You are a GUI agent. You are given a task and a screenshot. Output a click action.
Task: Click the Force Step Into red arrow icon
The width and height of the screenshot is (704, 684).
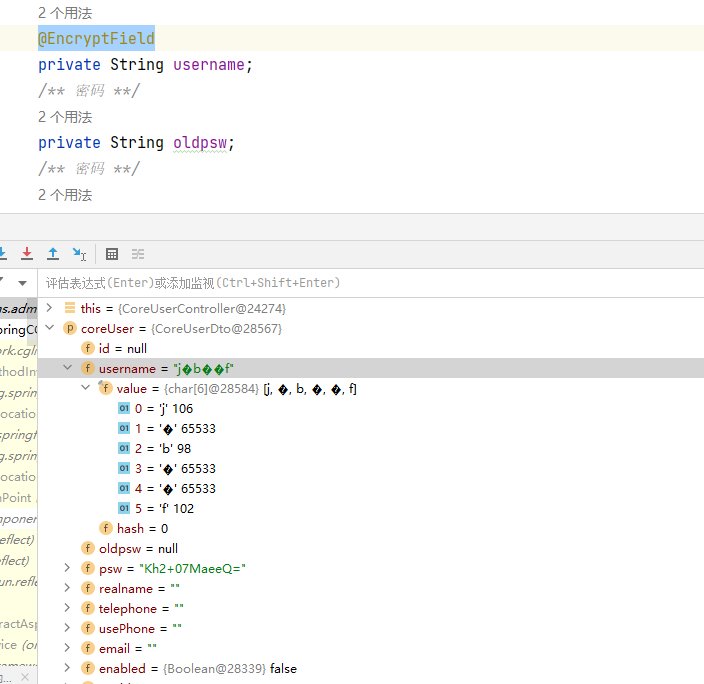tap(27, 254)
